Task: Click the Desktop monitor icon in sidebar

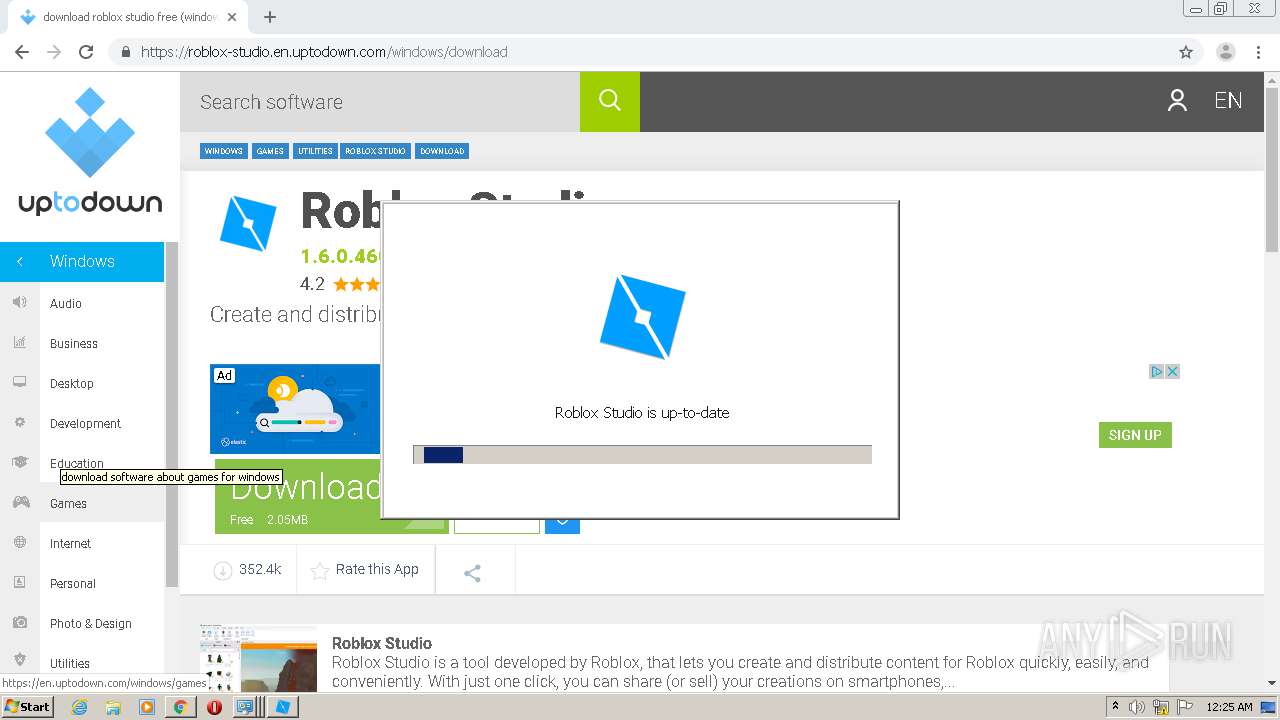Action: [x=19, y=382]
